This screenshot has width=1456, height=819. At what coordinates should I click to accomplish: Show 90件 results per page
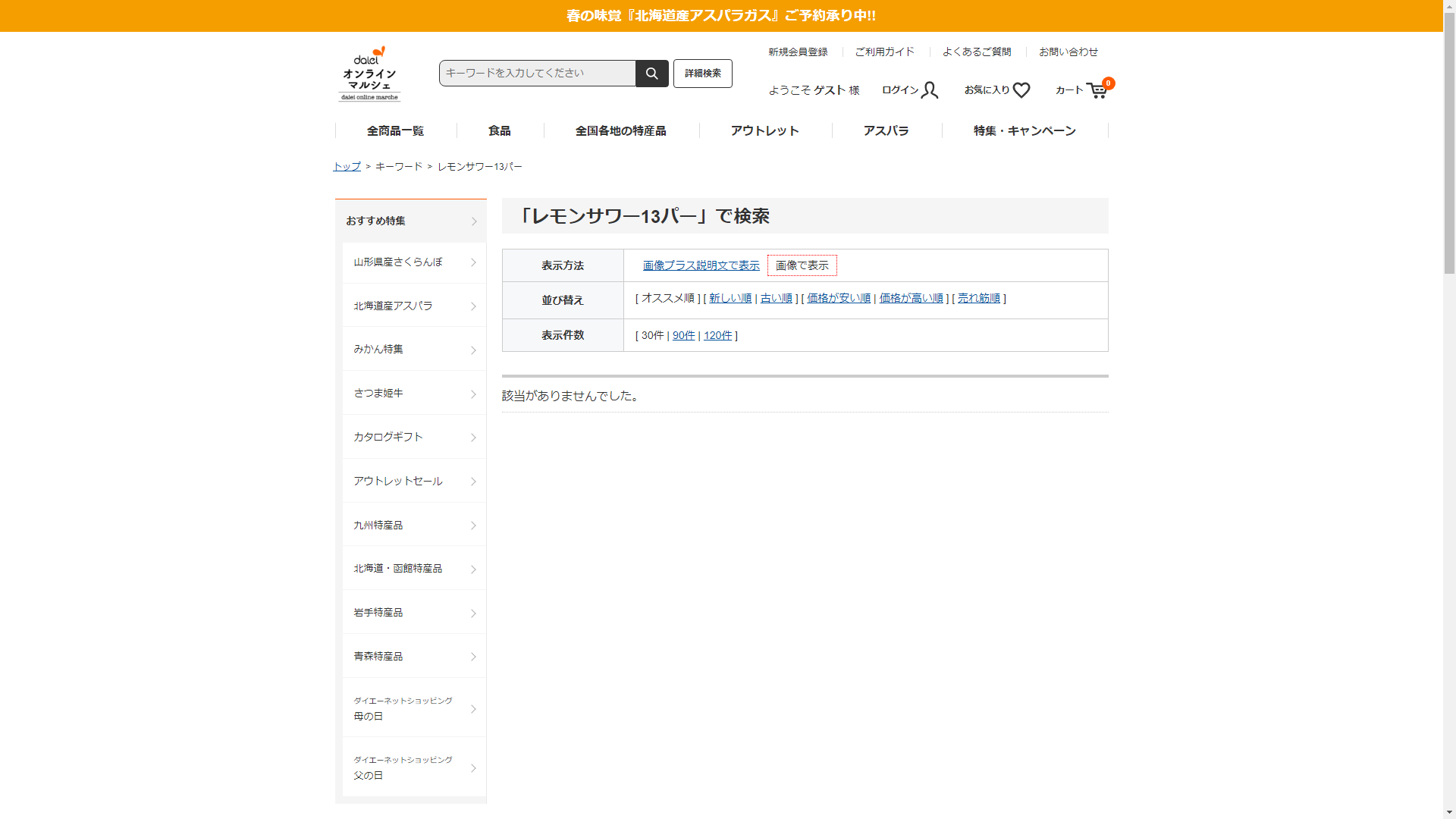click(x=683, y=335)
